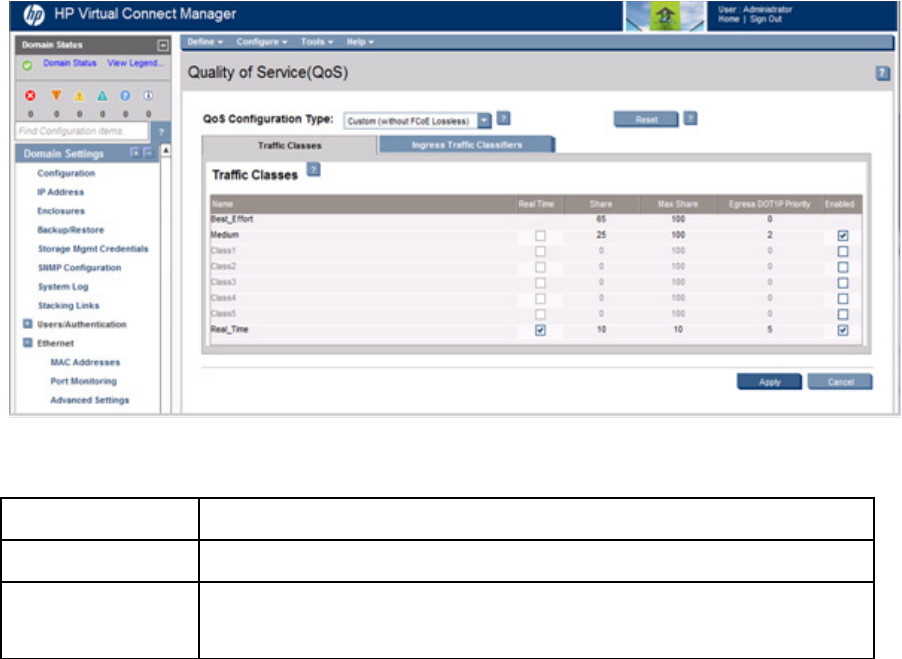Enable the Class4 traffic class
Viewport: 902px width, 659px height.
click(843, 298)
